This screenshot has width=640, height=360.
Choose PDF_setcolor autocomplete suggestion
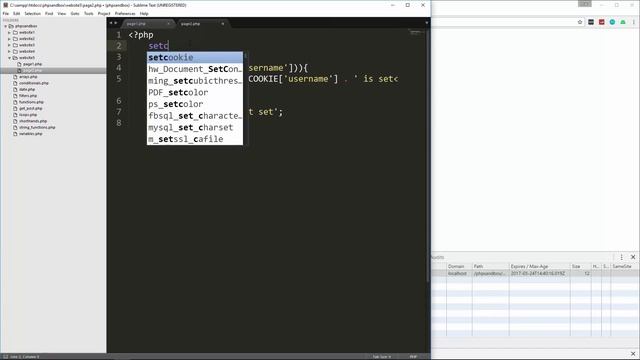(x=195, y=92)
